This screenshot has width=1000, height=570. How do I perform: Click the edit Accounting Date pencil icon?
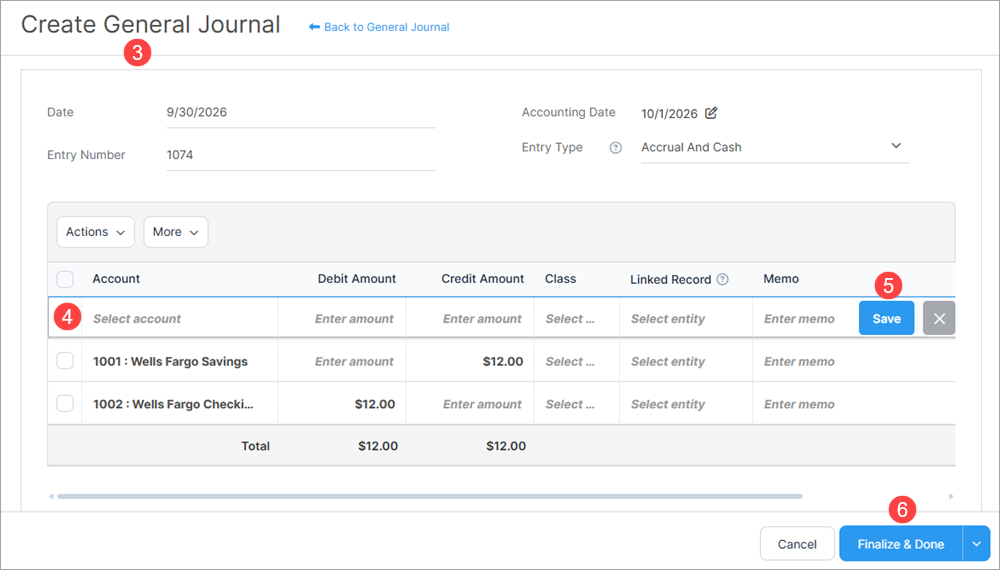click(x=710, y=113)
